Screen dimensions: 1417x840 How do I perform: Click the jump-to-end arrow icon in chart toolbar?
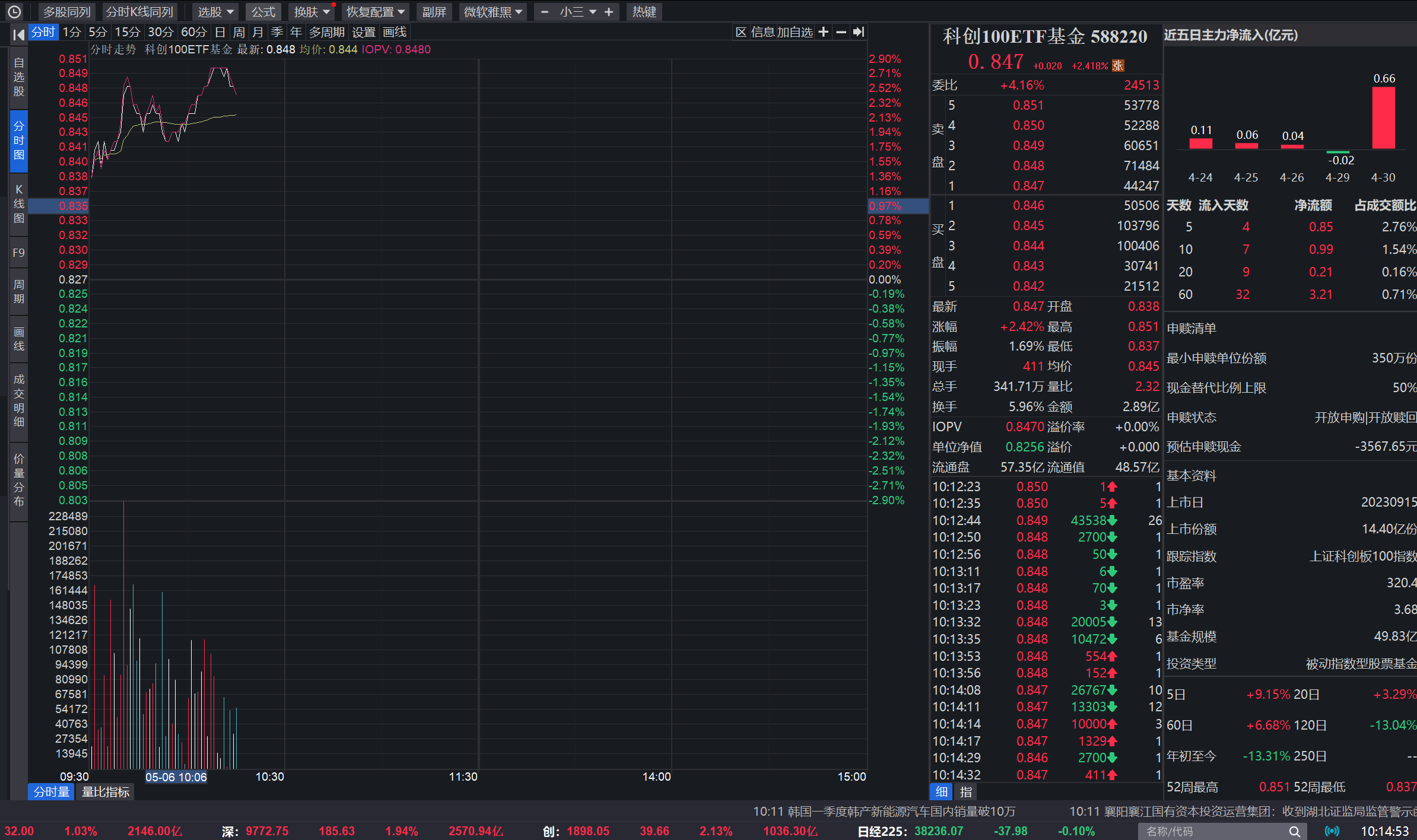pos(859,32)
